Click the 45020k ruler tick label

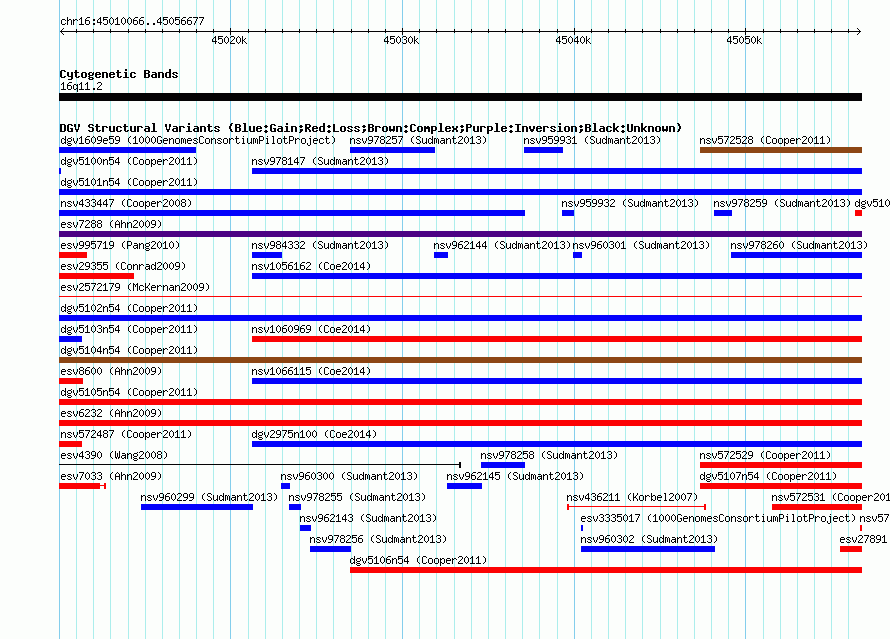click(x=229, y=40)
